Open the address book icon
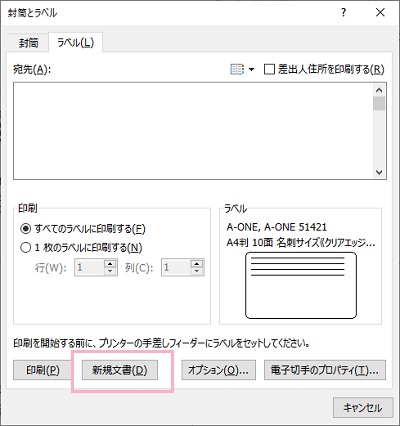The image size is (400, 426). click(x=237, y=69)
